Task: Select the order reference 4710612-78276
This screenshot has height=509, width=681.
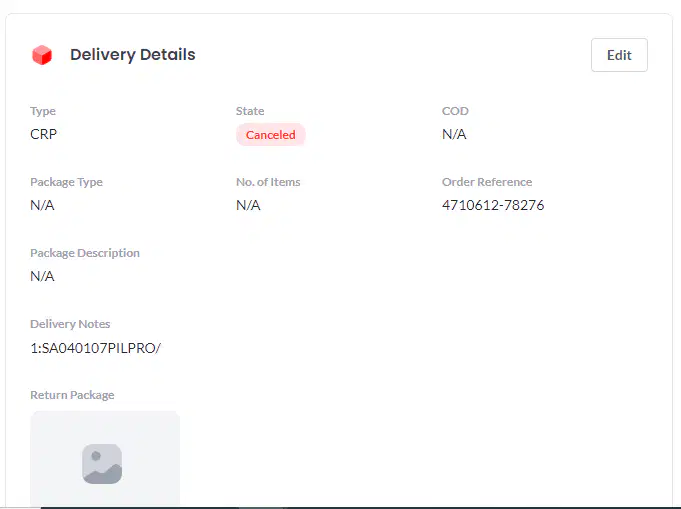Action: [x=493, y=205]
